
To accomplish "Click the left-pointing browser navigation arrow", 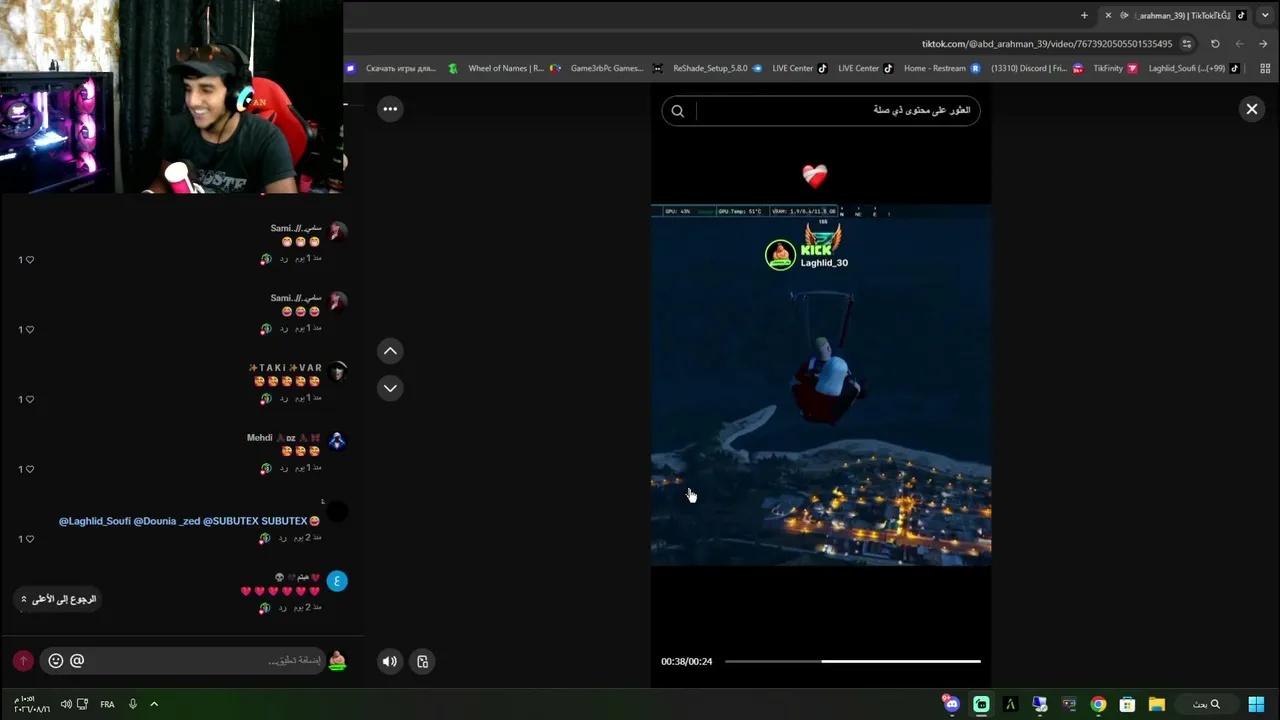I will [x=1240, y=44].
